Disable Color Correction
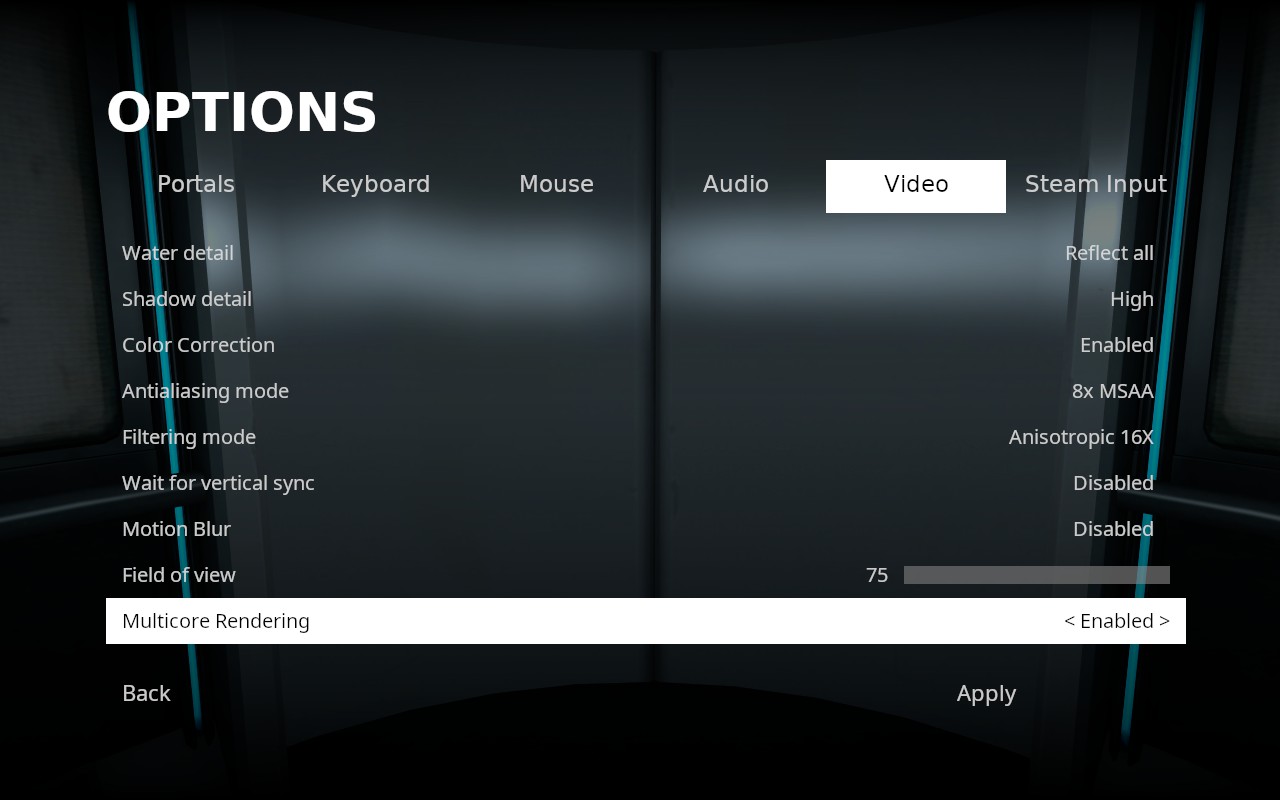1280x800 pixels. (1116, 345)
